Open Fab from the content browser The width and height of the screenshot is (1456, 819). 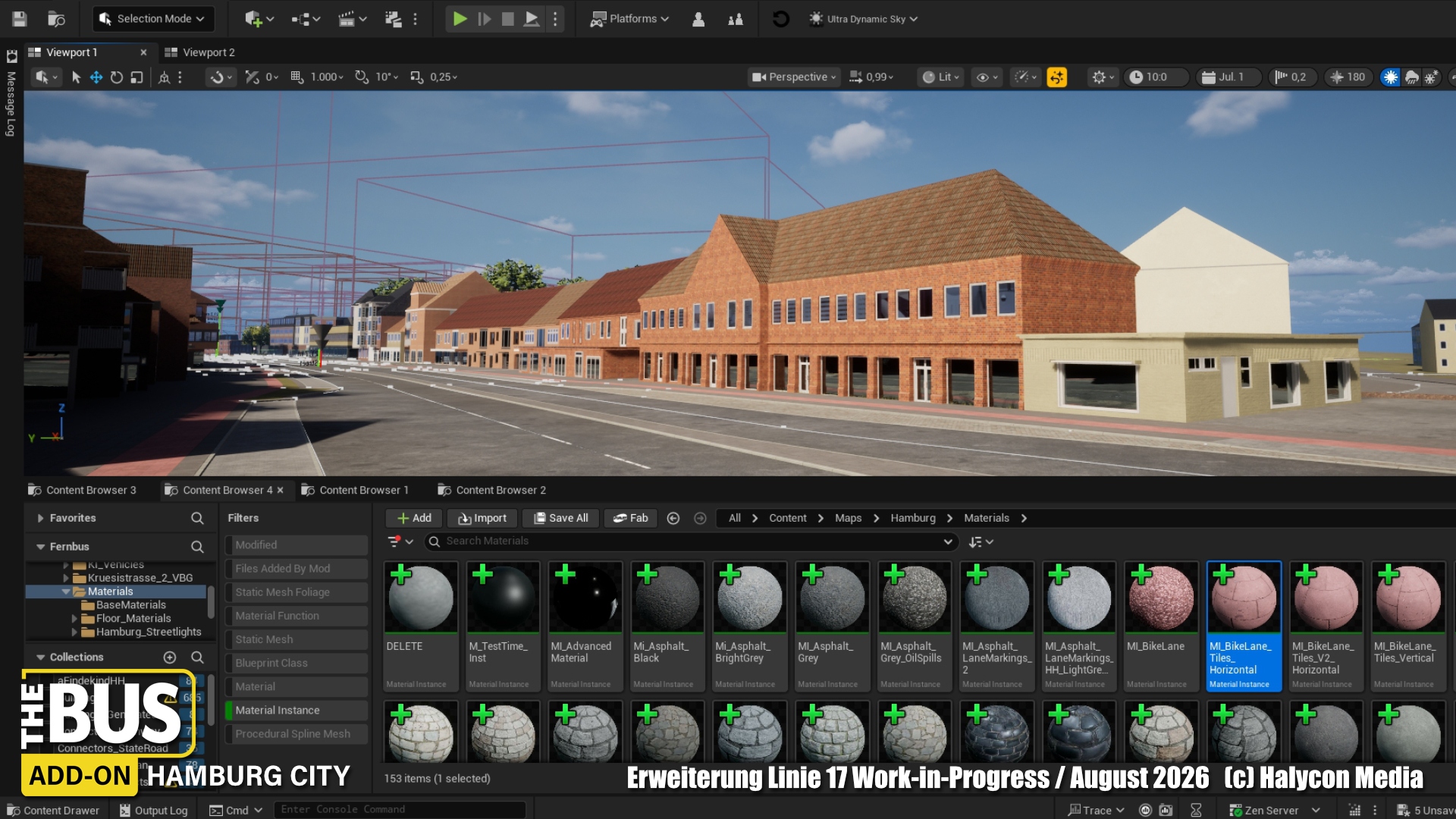pyautogui.click(x=631, y=518)
